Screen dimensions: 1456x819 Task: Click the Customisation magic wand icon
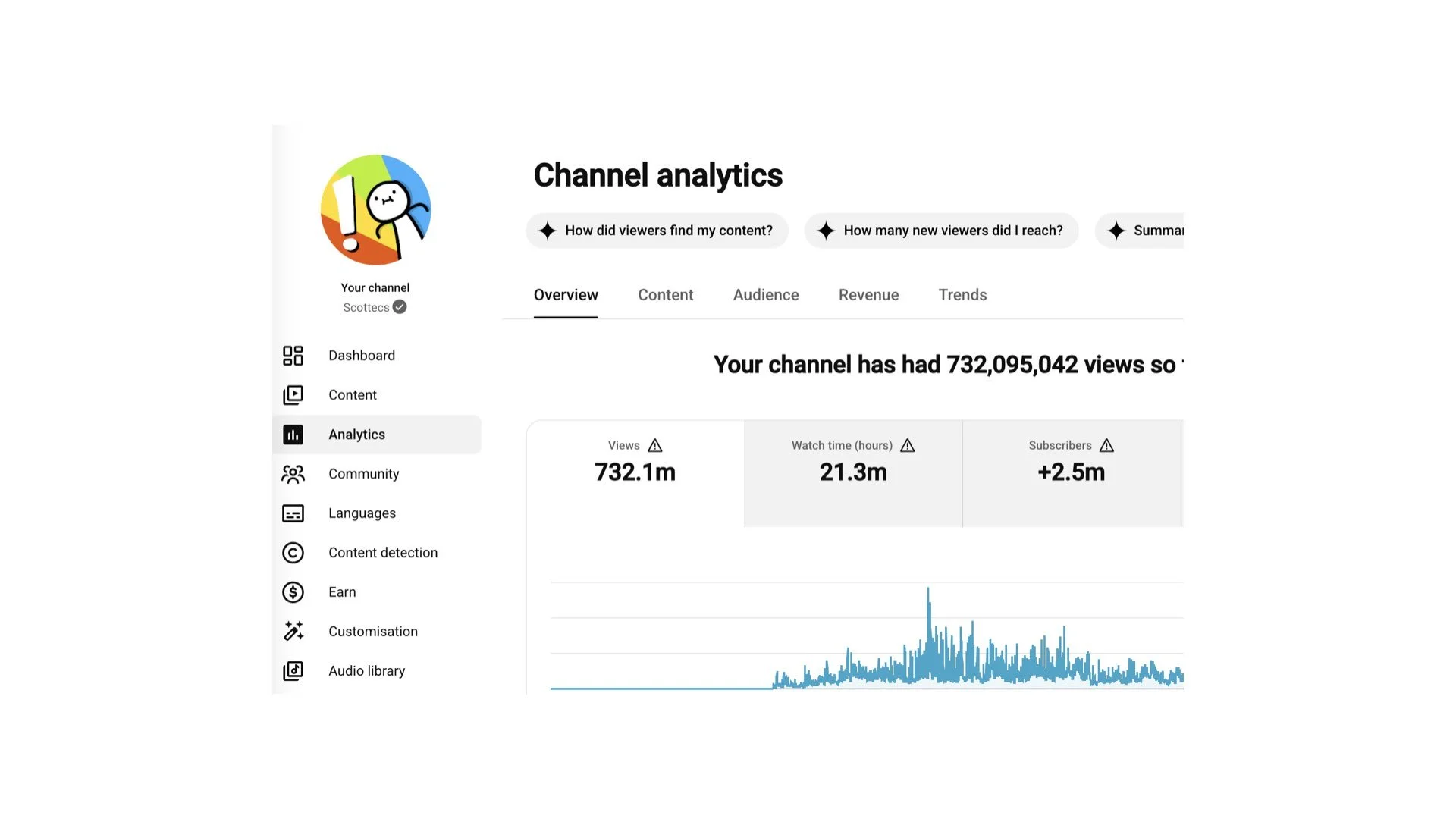coord(293,632)
